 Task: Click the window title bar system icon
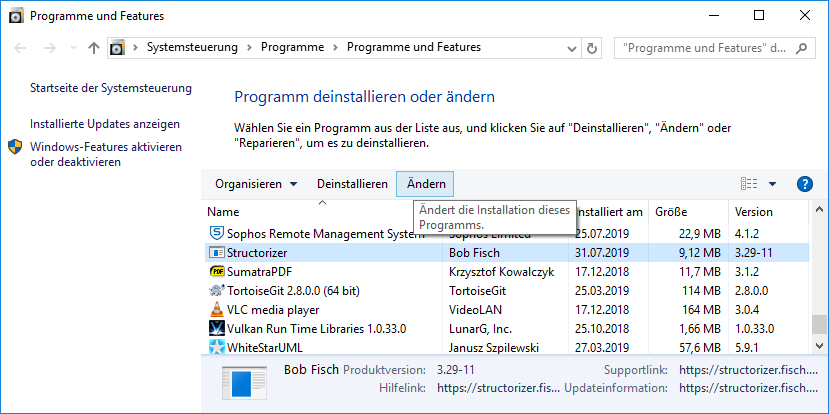(x=17, y=16)
